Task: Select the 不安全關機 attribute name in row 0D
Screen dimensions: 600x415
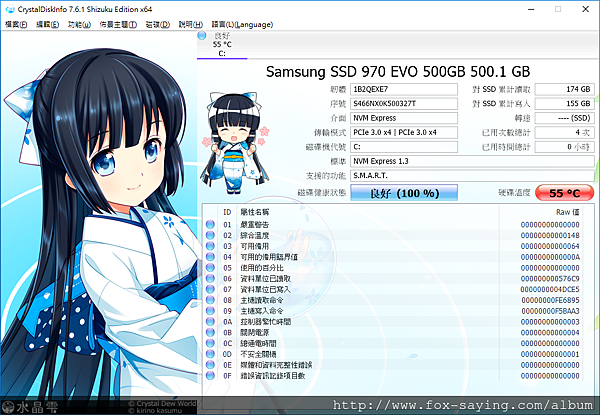Action: 258,354
